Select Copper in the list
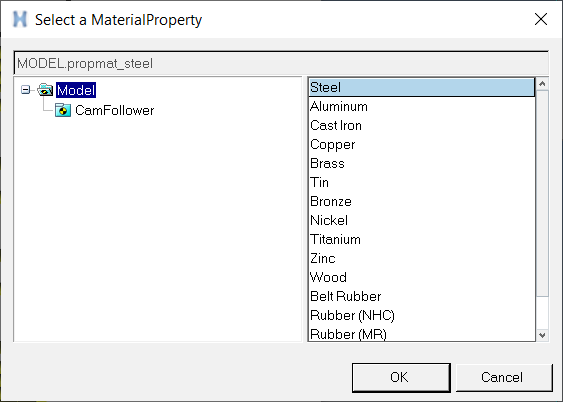The width and height of the screenshot is (563, 402). 422,145
